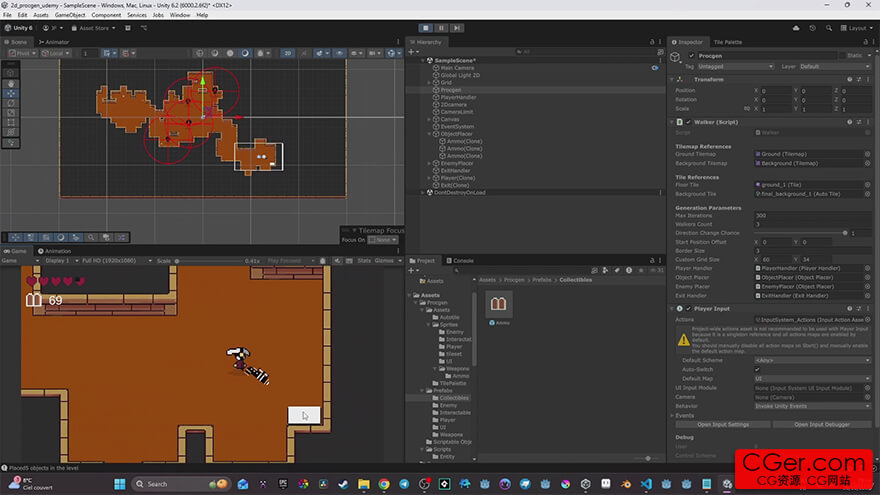Expand the ObjectPlacer hierarchy item
This screenshot has width=880, height=495.
pyautogui.click(x=430, y=134)
